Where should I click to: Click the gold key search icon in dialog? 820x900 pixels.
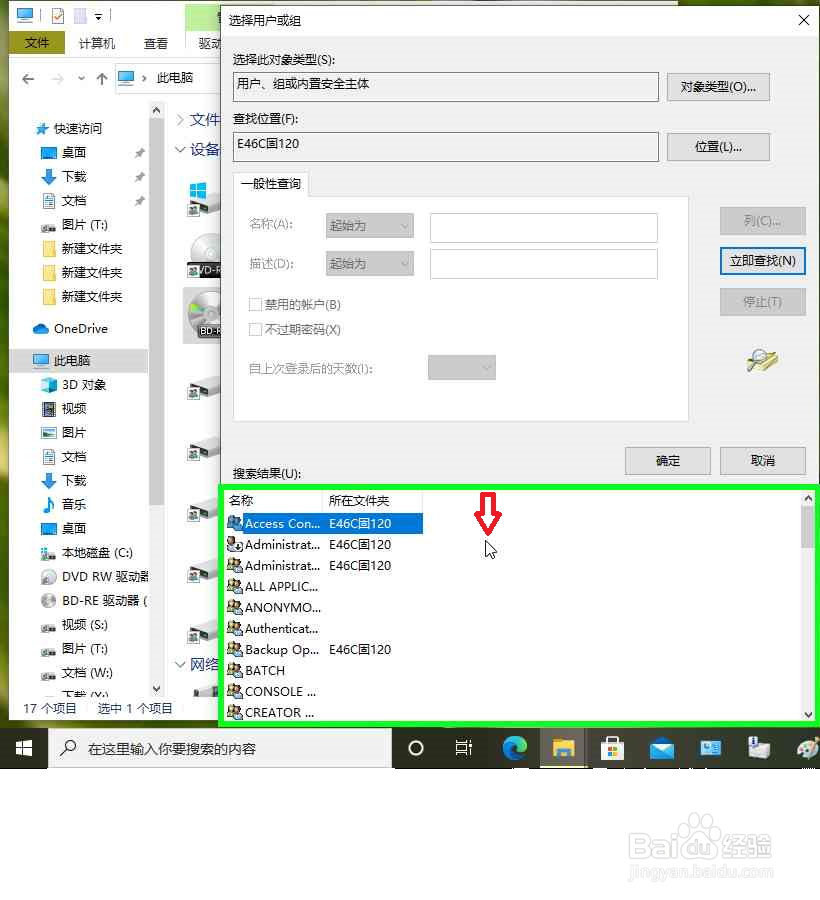(x=763, y=361)
